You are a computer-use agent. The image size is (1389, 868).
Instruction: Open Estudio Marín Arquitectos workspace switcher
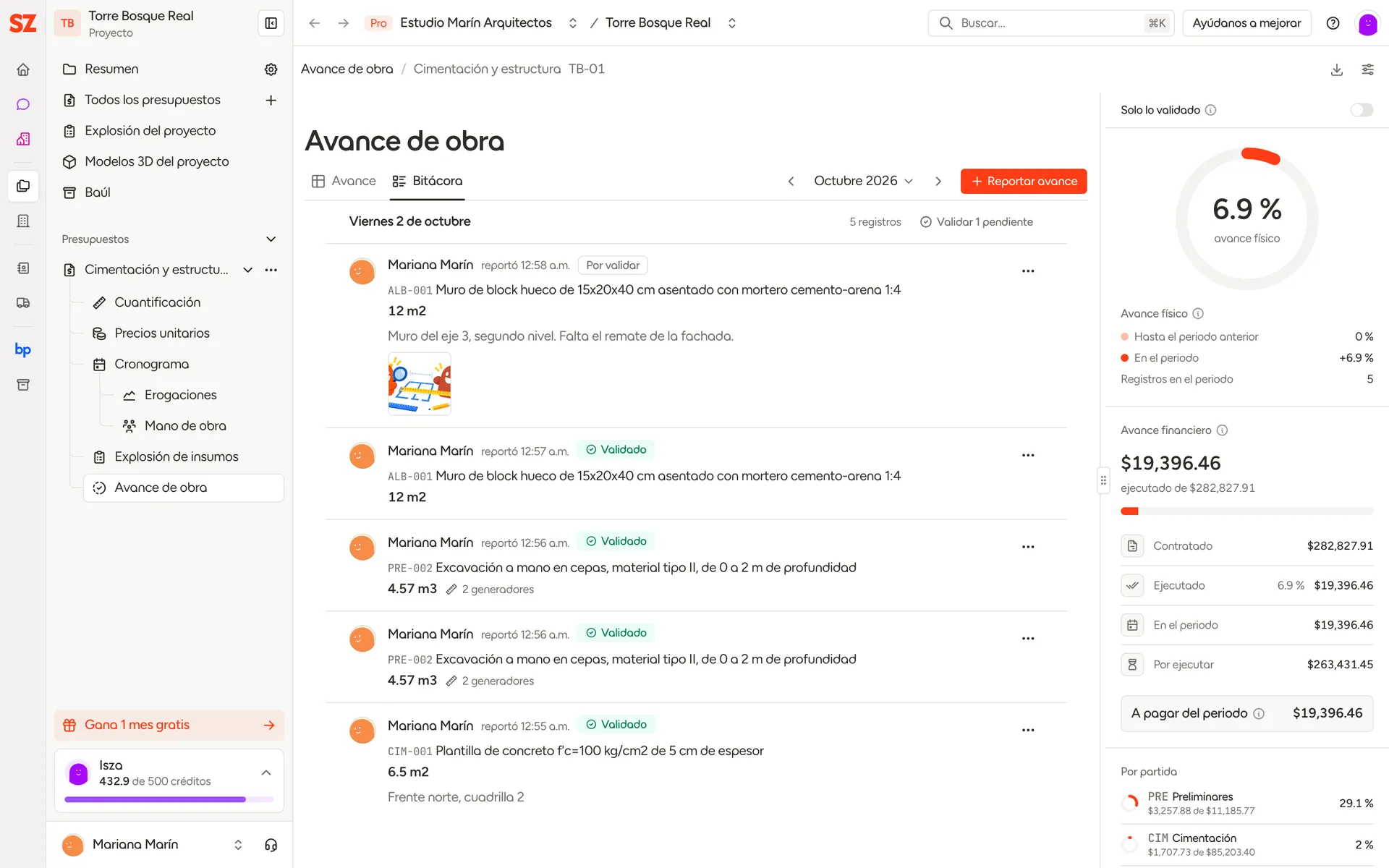573,23
